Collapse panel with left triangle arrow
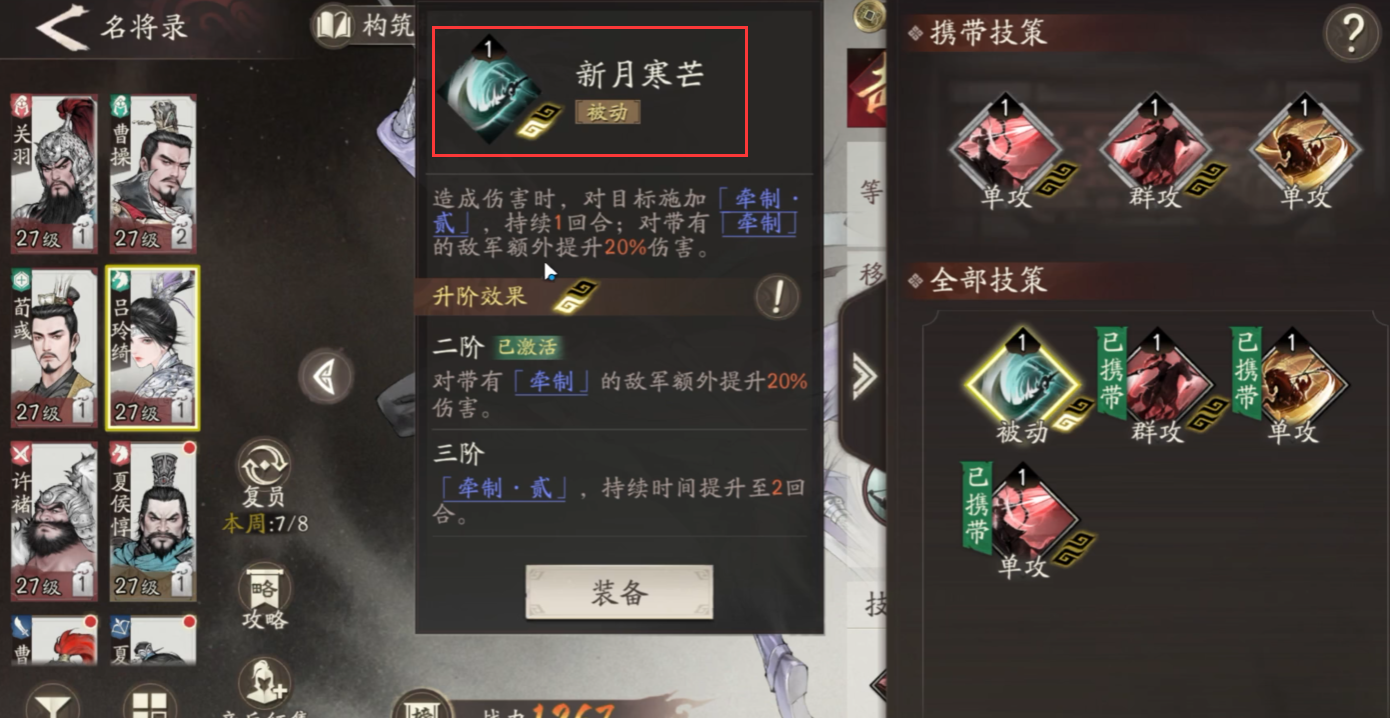The image size is (1390, 718). pos(326,377)
